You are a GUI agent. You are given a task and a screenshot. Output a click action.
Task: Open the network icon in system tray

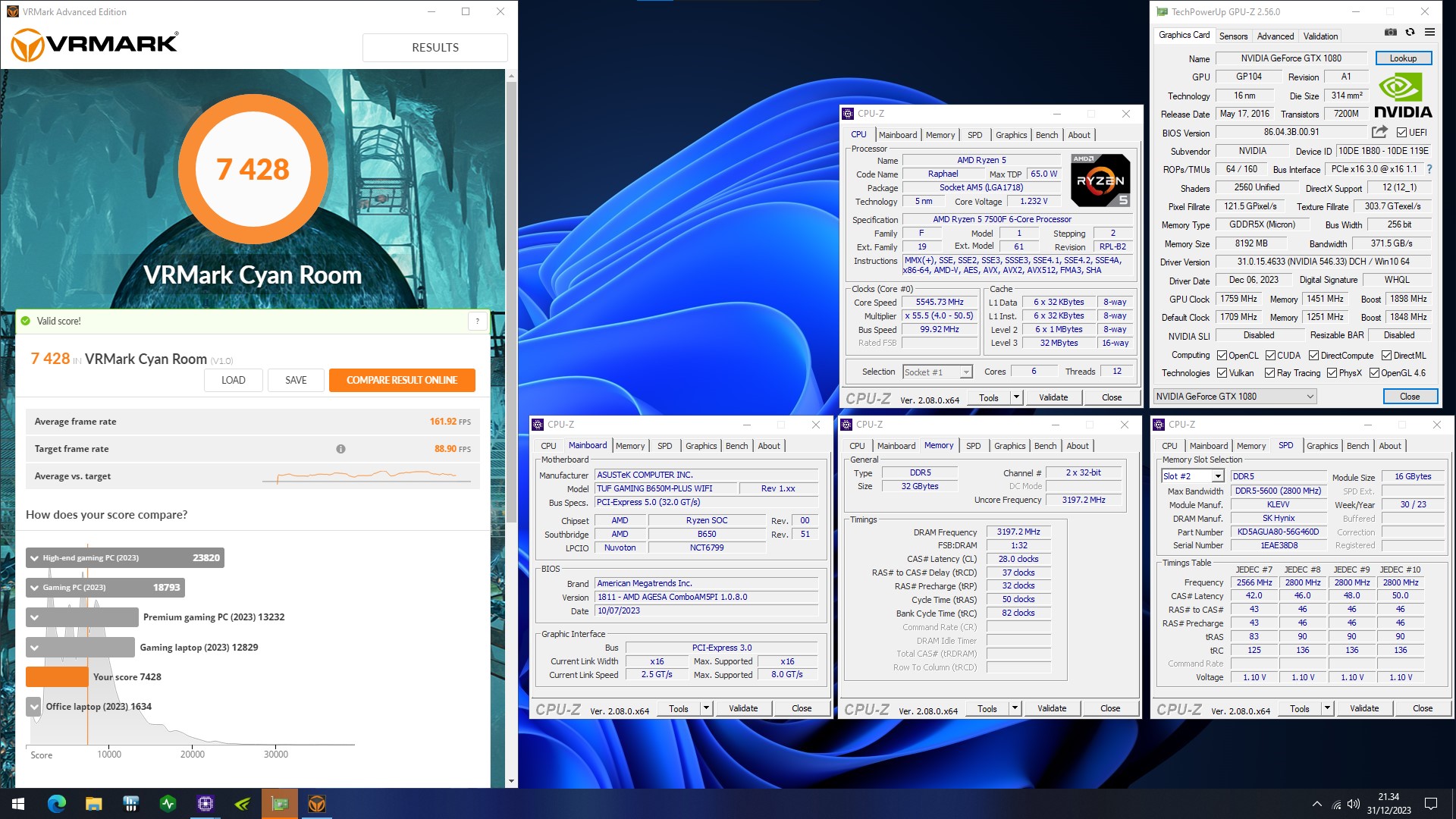(1336, 804)
